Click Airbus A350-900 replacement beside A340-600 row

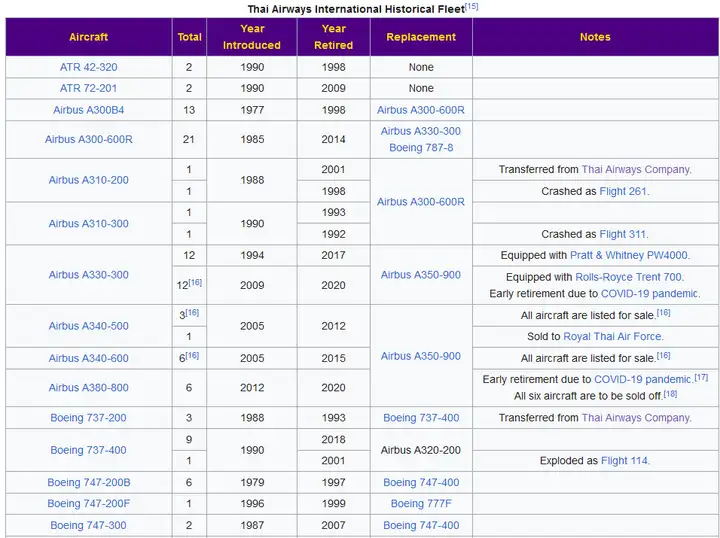pyautogui.click(x=421, y=356)
